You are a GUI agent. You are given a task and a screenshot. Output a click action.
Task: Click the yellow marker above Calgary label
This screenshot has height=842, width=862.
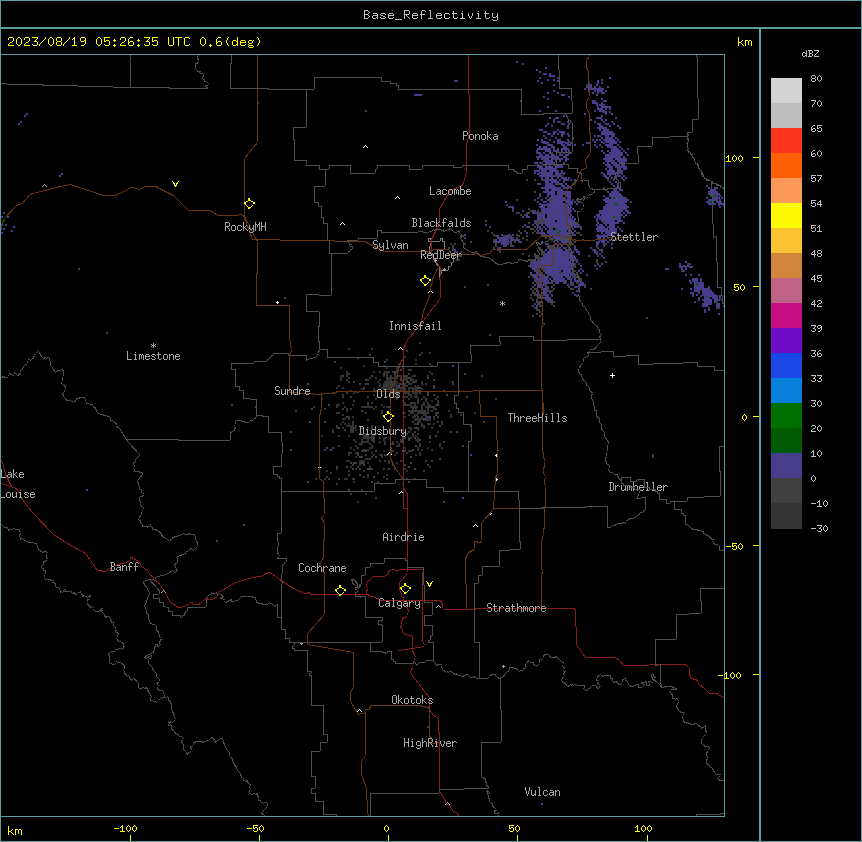tap(405, 589)
